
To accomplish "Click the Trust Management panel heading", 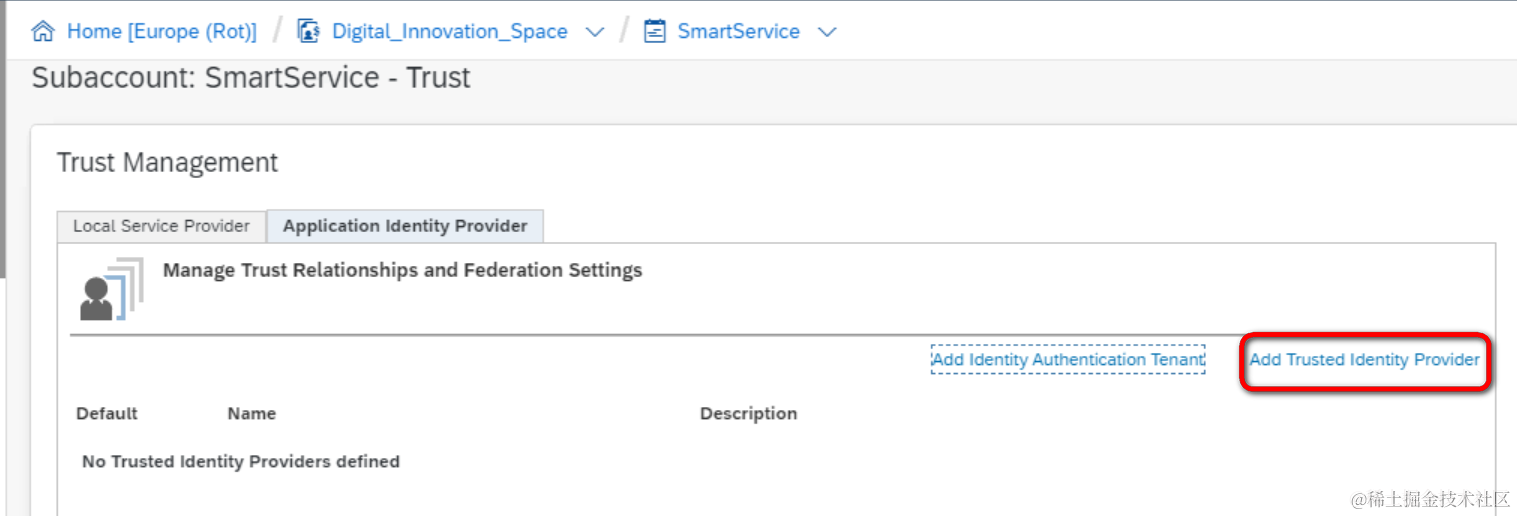I will click(x=167, y=162).
